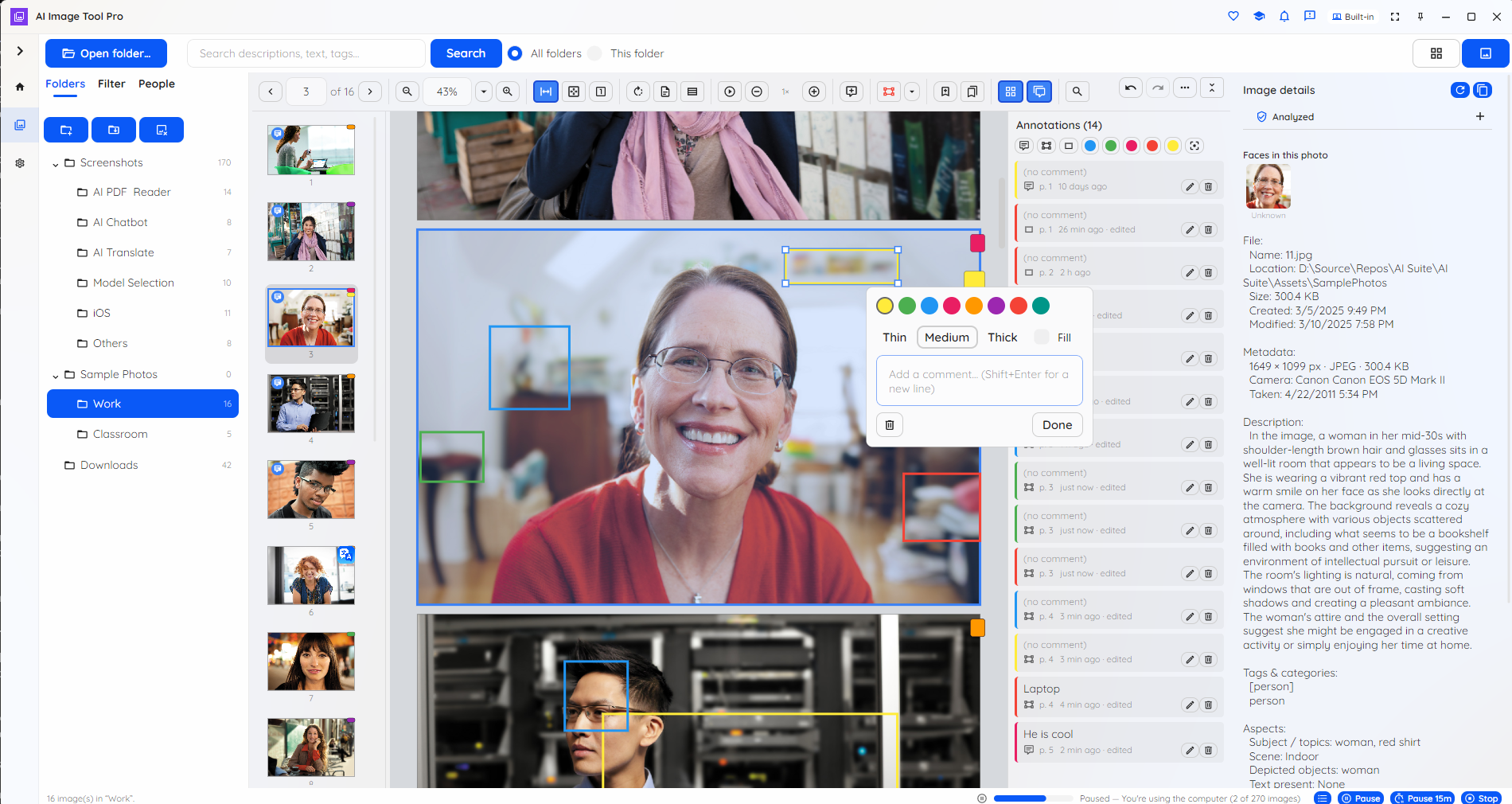Switch to the Filter tab
Screen dimensions: 1512x804
(x=111, y=84)
